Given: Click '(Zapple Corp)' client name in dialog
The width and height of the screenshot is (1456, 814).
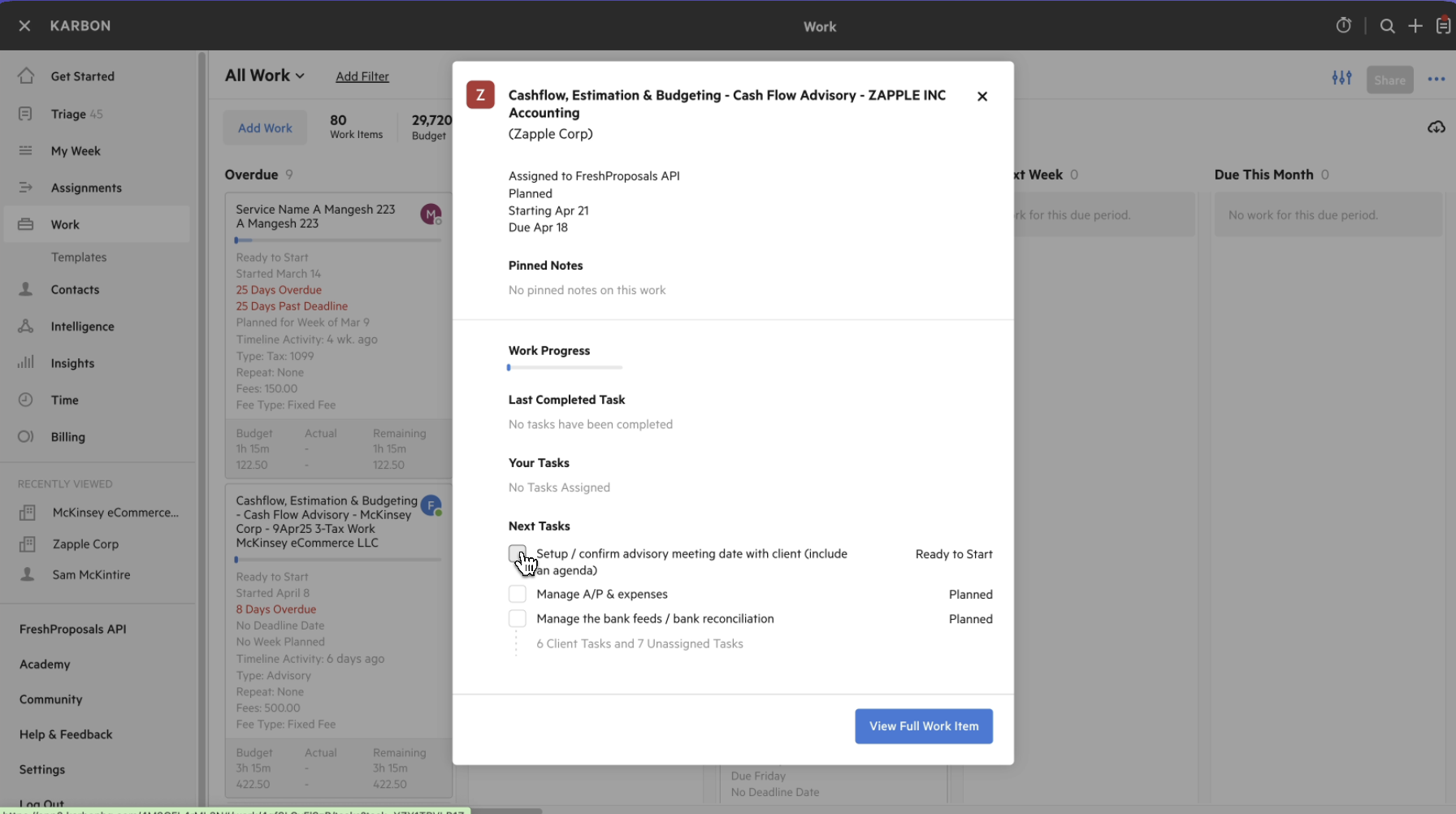Looking at the screenshot, I should click(551, 134).
